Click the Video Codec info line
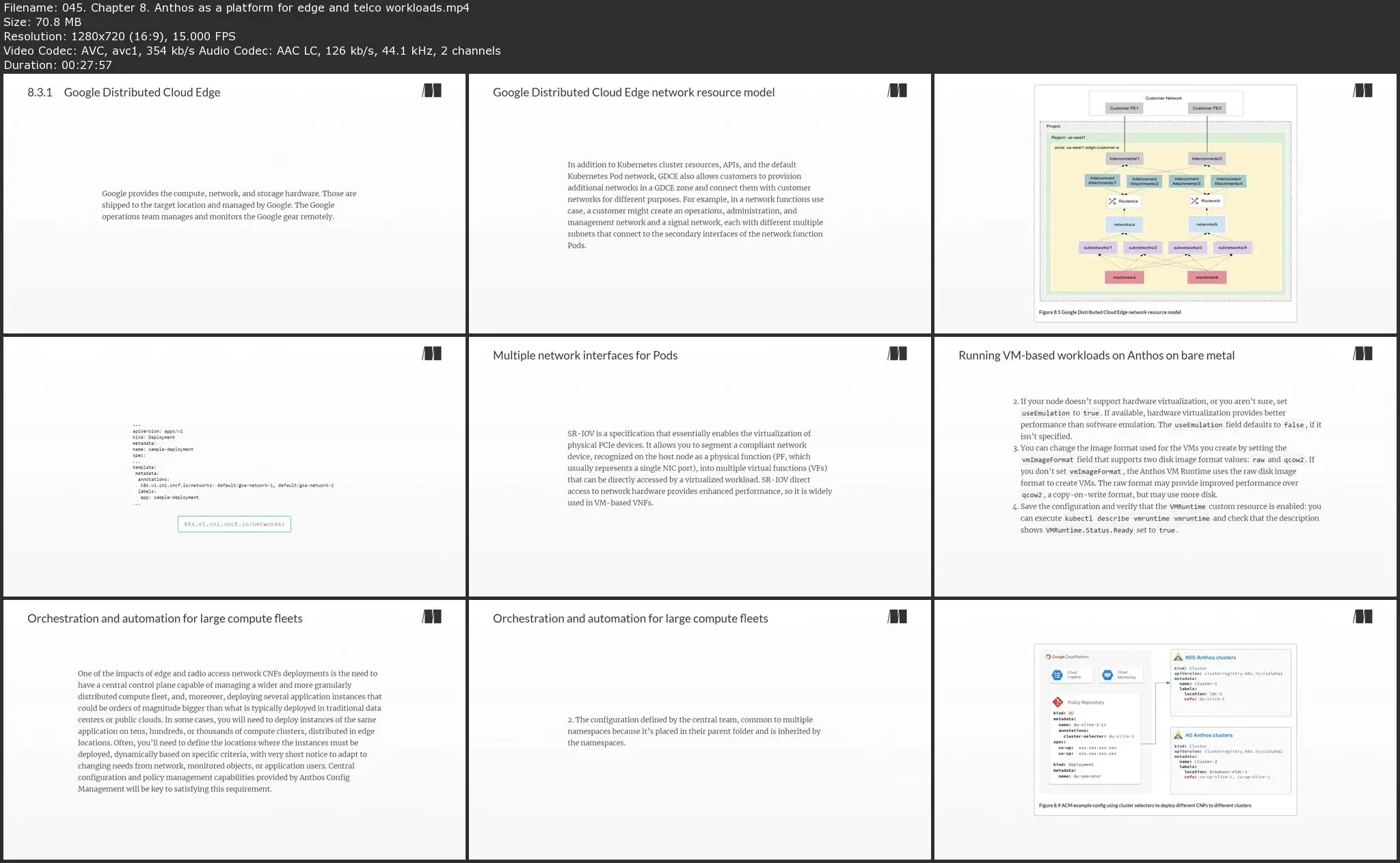This screenshot has height=863, width=1400. (252, 51)
